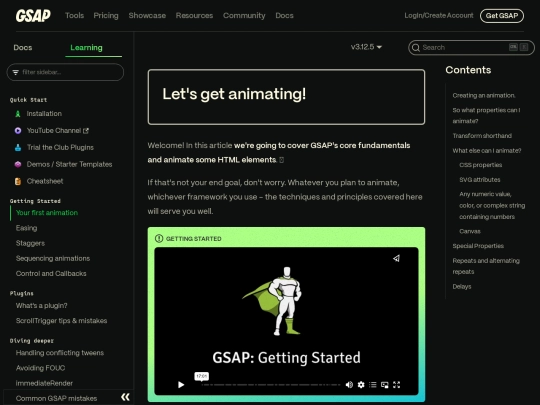Viewport: 540px width, 405px height.
Task: Open the Staggers sidebar link
Action: [x=30, y=243]
